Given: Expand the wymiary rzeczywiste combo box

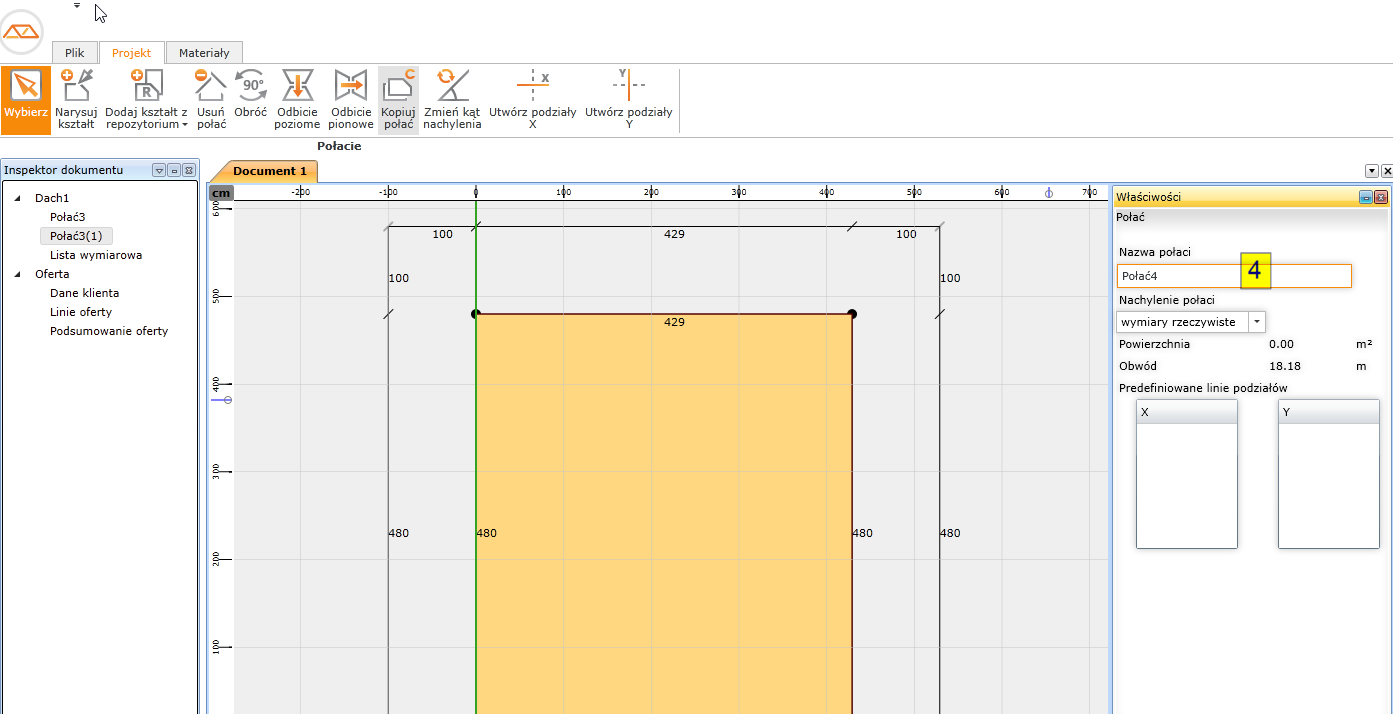Looking at the screenshot, I should point(1257,322).
